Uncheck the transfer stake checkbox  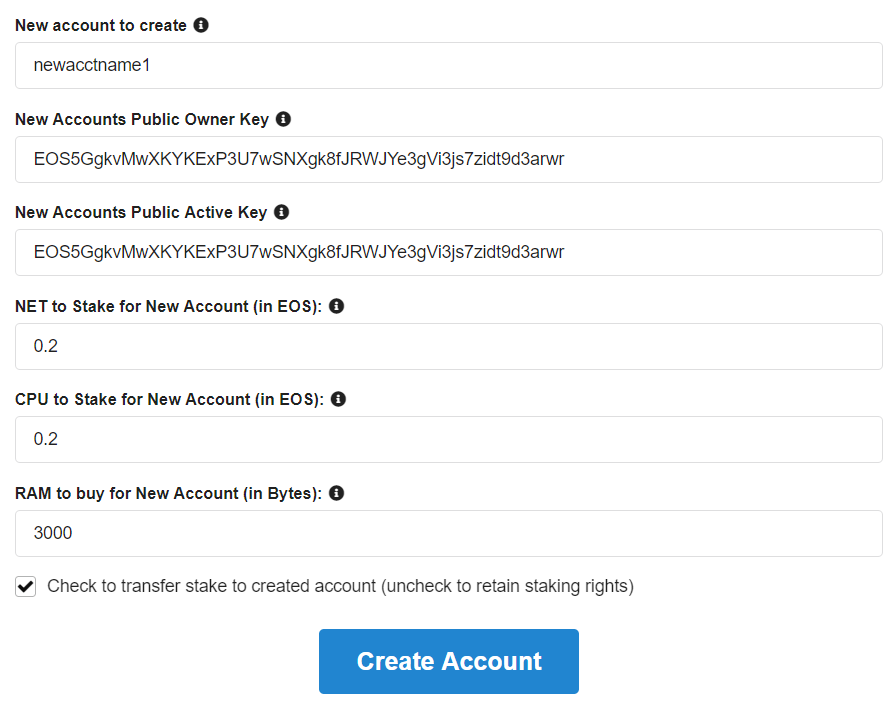(x=26, y=587)
